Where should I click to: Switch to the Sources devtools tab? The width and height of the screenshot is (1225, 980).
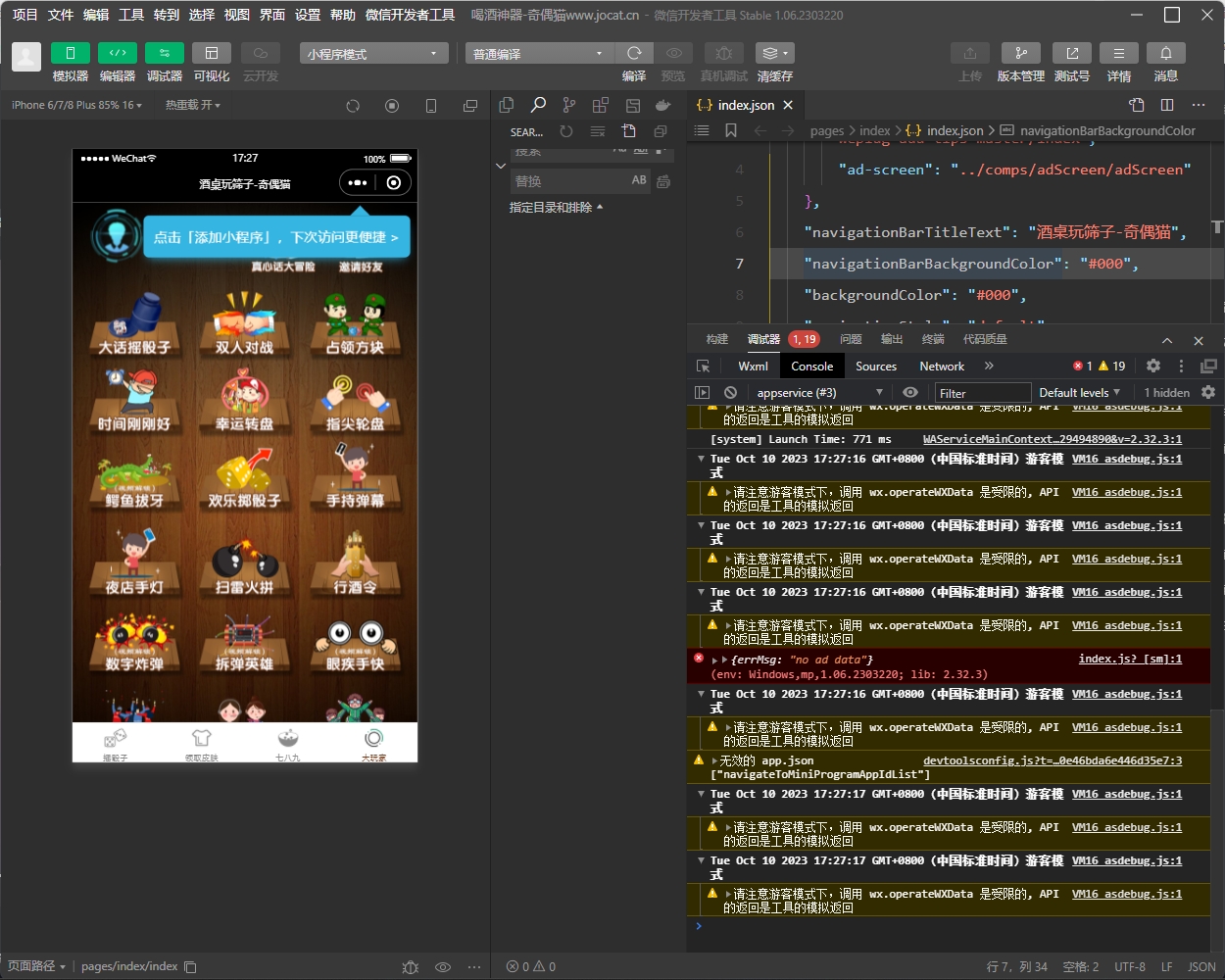pos(876,367)
